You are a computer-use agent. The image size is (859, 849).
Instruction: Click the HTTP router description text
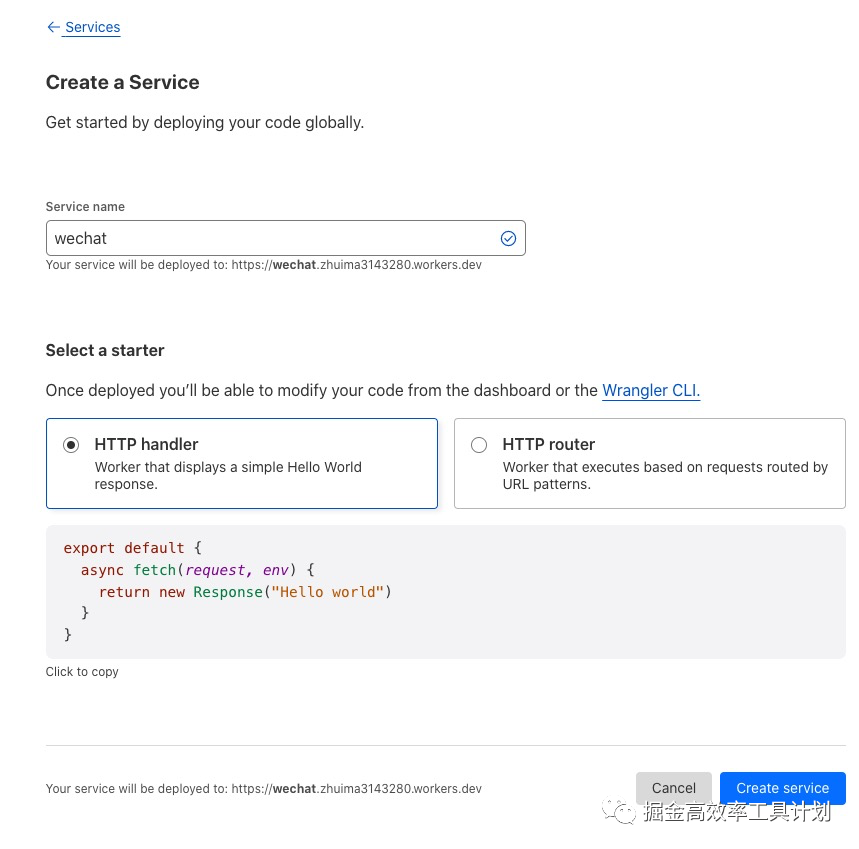coord(665,476)
